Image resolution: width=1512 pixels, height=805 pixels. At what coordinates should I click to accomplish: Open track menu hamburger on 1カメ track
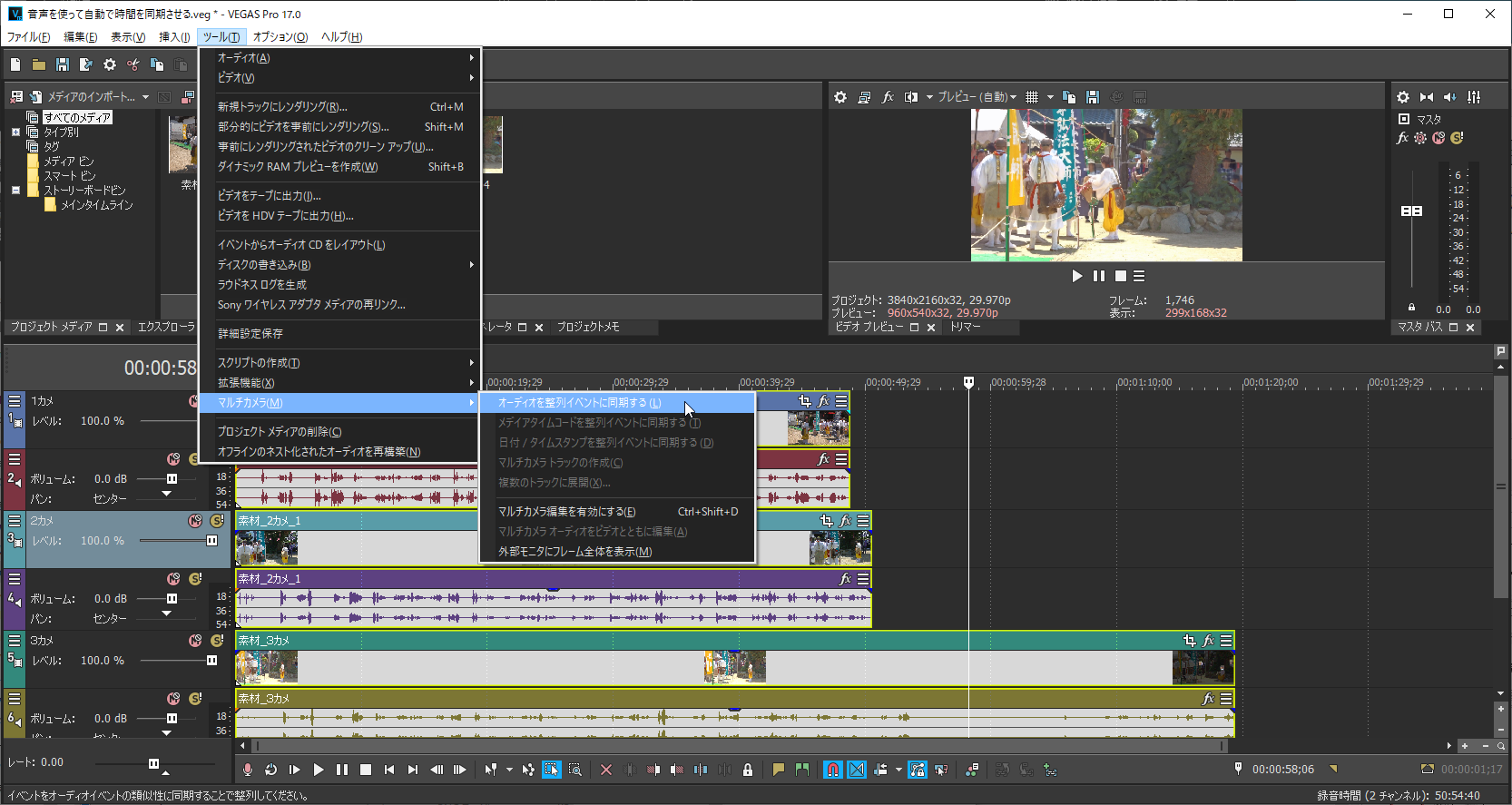tap(15, 401)
